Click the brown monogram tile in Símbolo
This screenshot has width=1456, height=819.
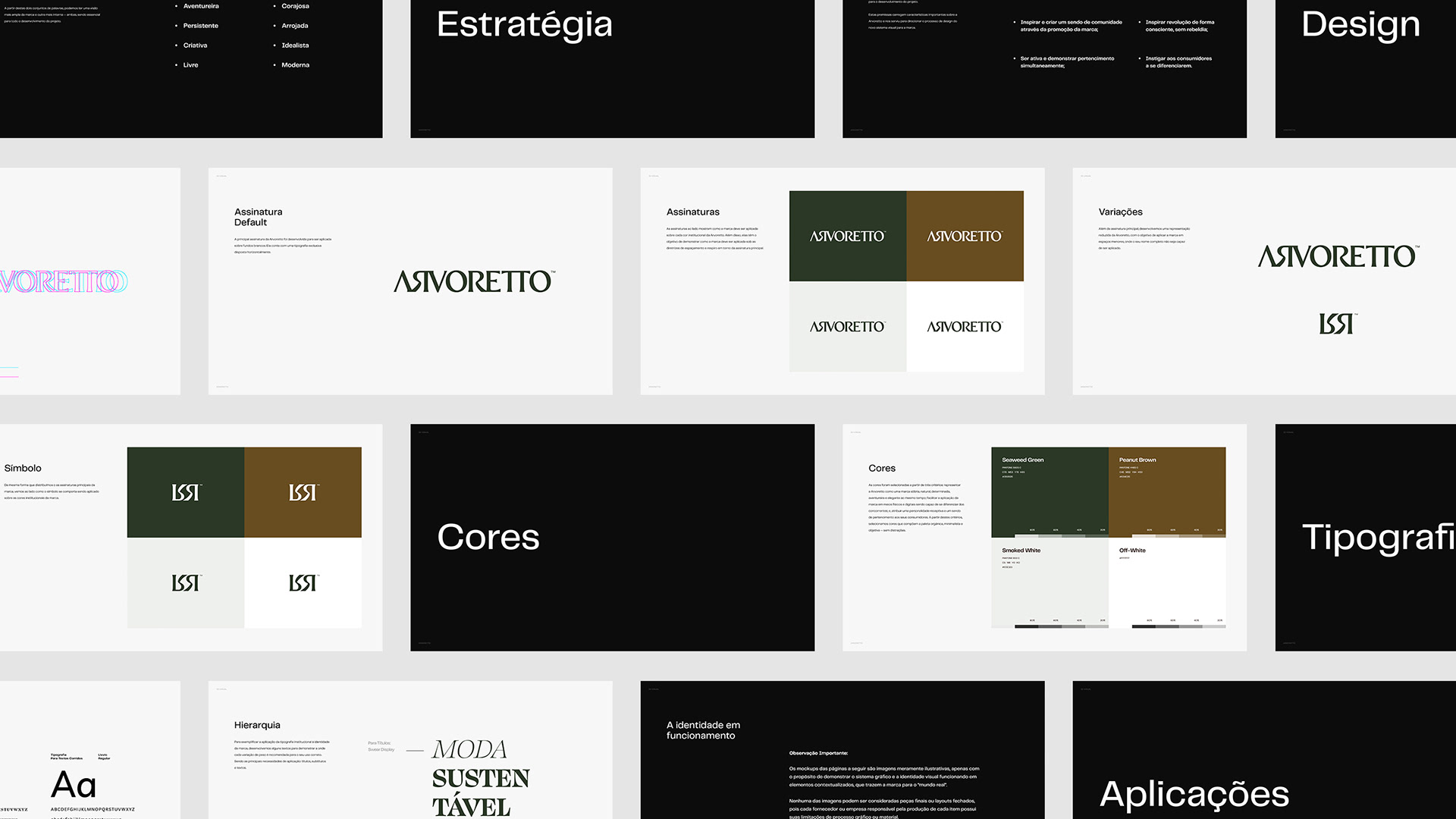tap(303, 492)
